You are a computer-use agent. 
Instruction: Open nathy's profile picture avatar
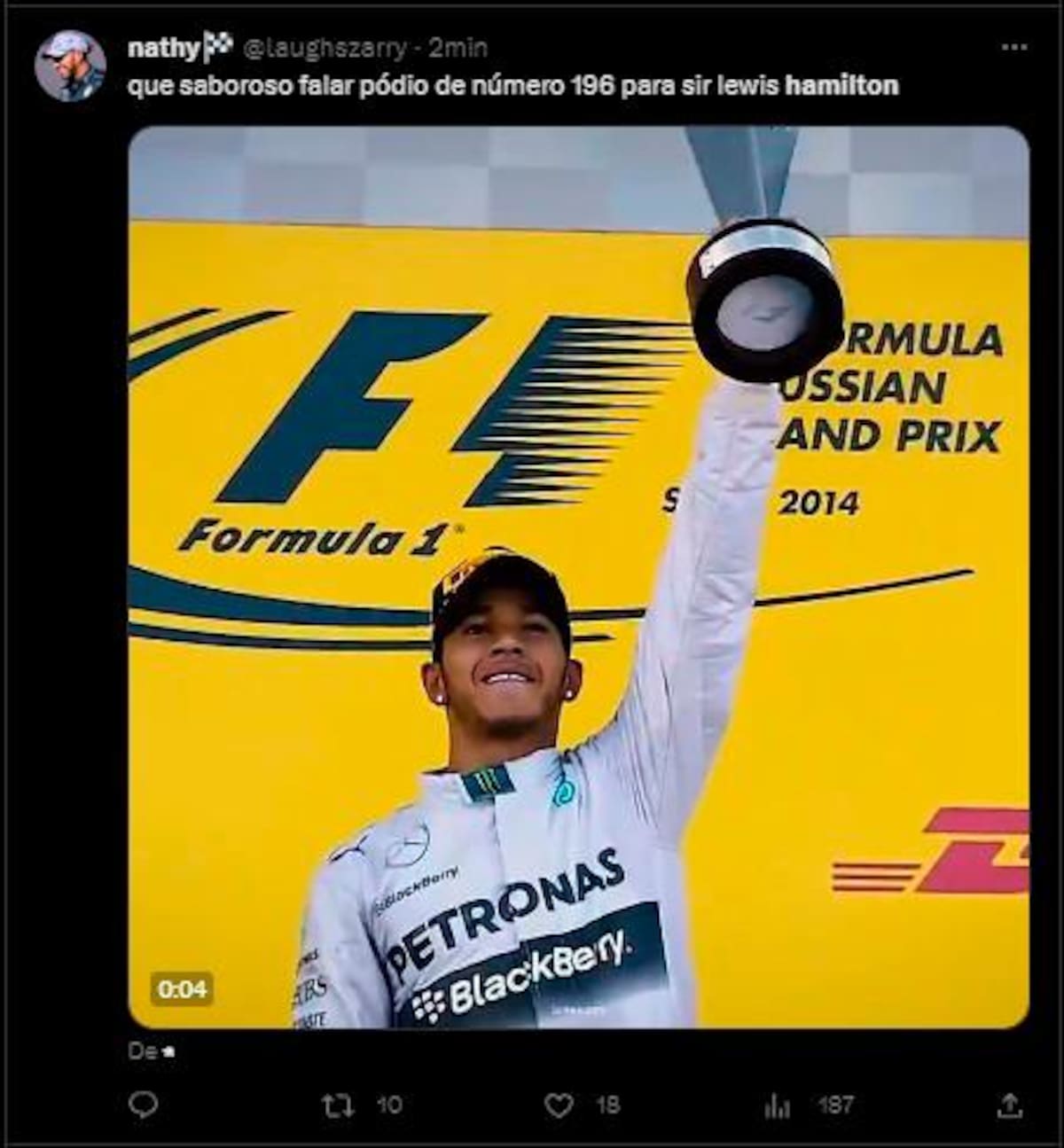coord(70,66)
